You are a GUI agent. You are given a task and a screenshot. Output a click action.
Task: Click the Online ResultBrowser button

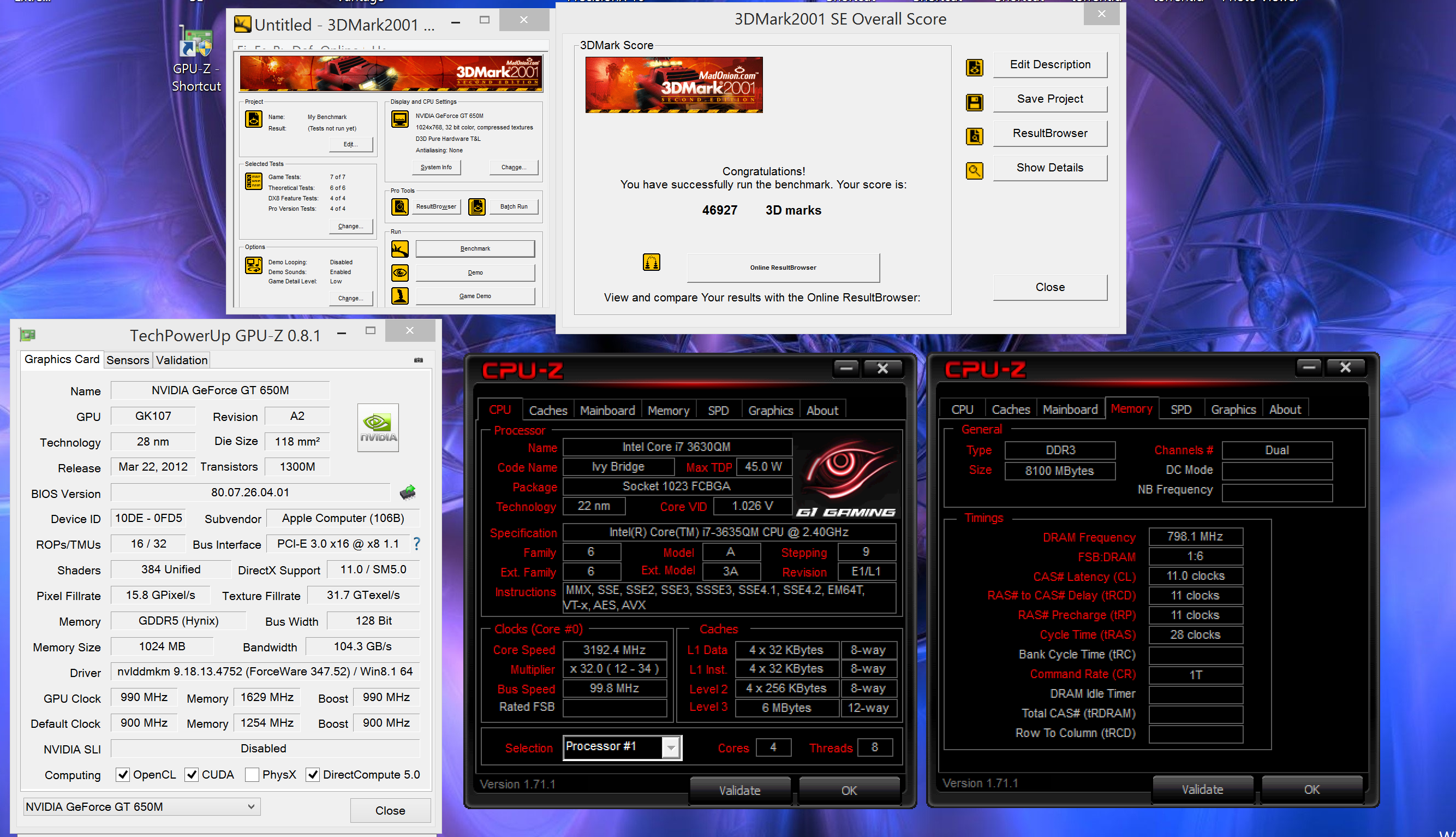[x=783, y=268]
